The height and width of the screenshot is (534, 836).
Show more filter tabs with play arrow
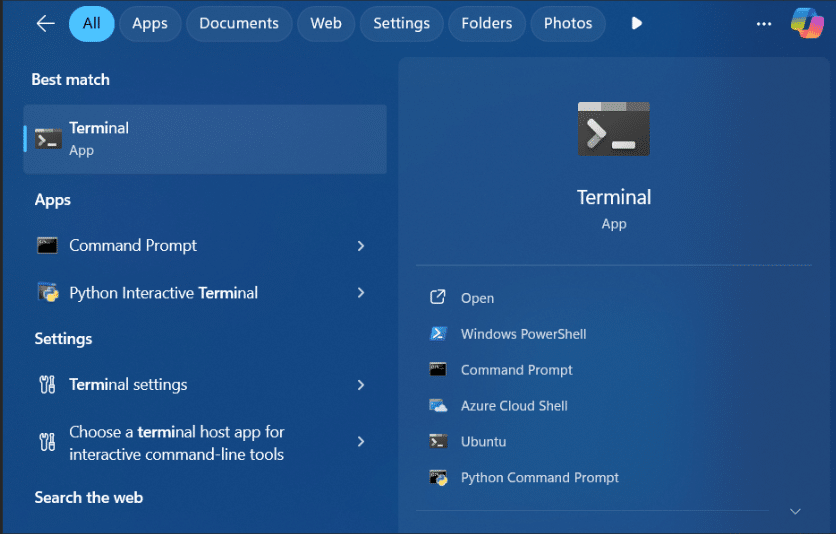[x=636, y=23]
